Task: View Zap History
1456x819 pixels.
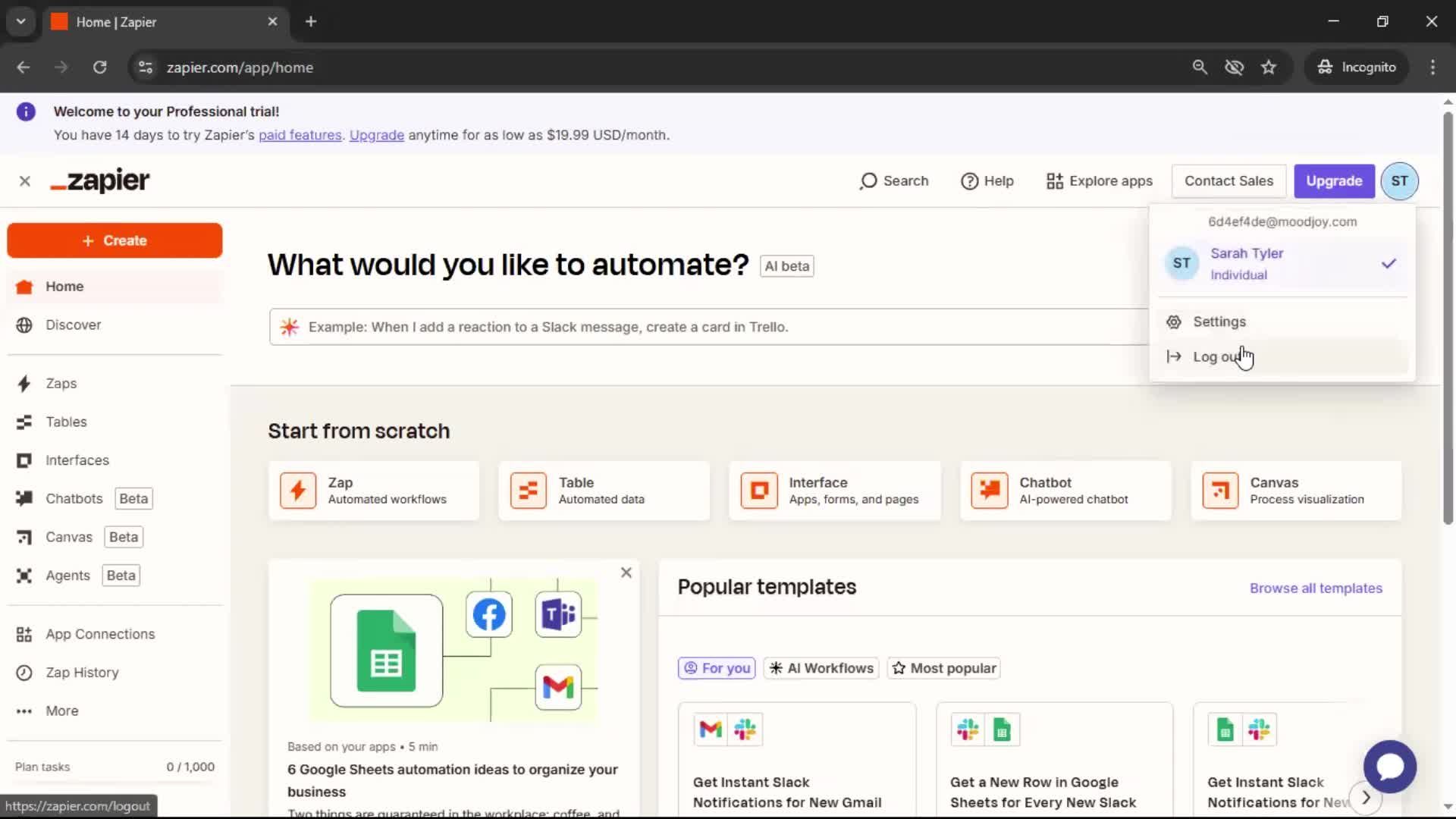Action: pos(82,673)
